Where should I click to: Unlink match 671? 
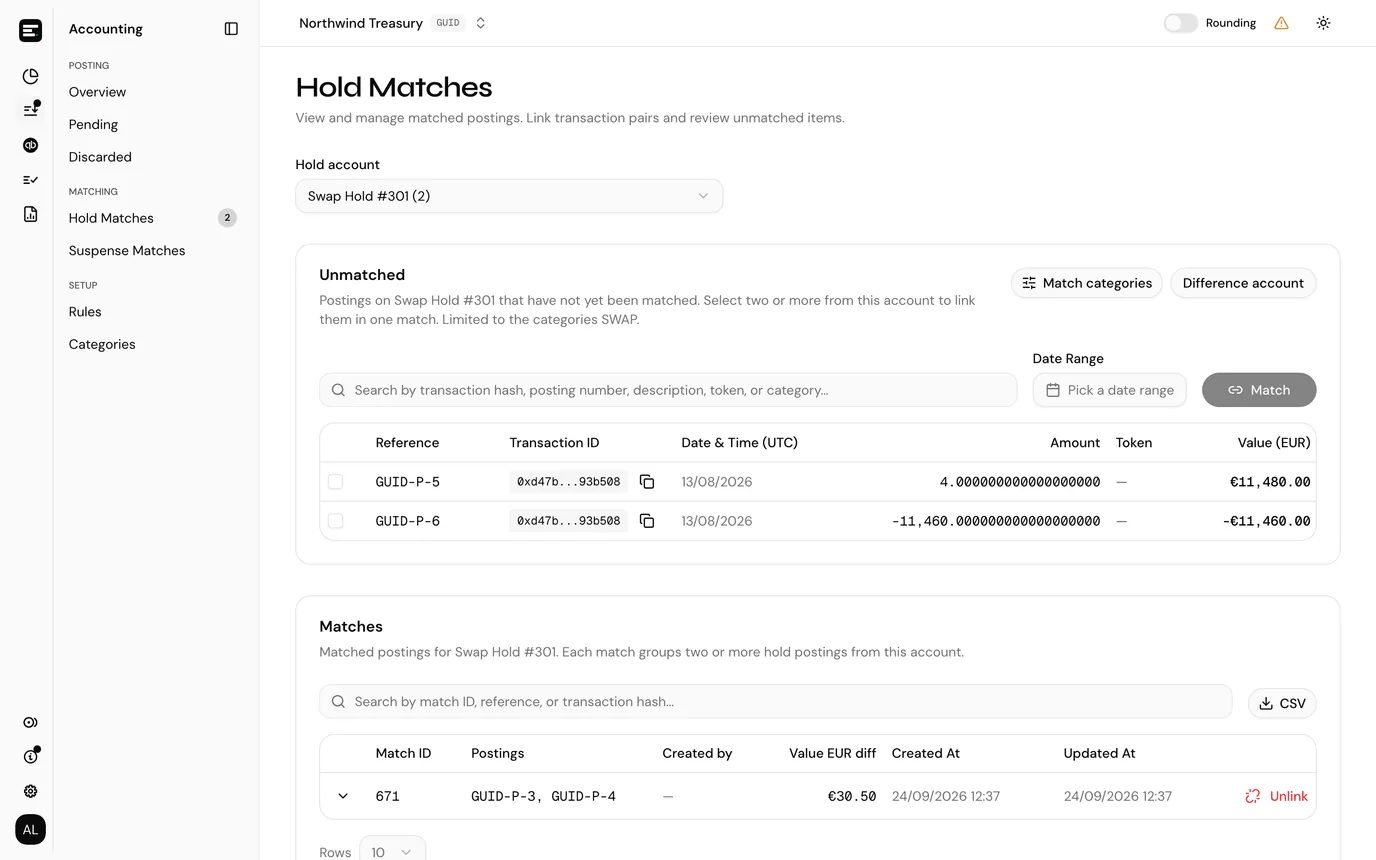pos(1276,797)
